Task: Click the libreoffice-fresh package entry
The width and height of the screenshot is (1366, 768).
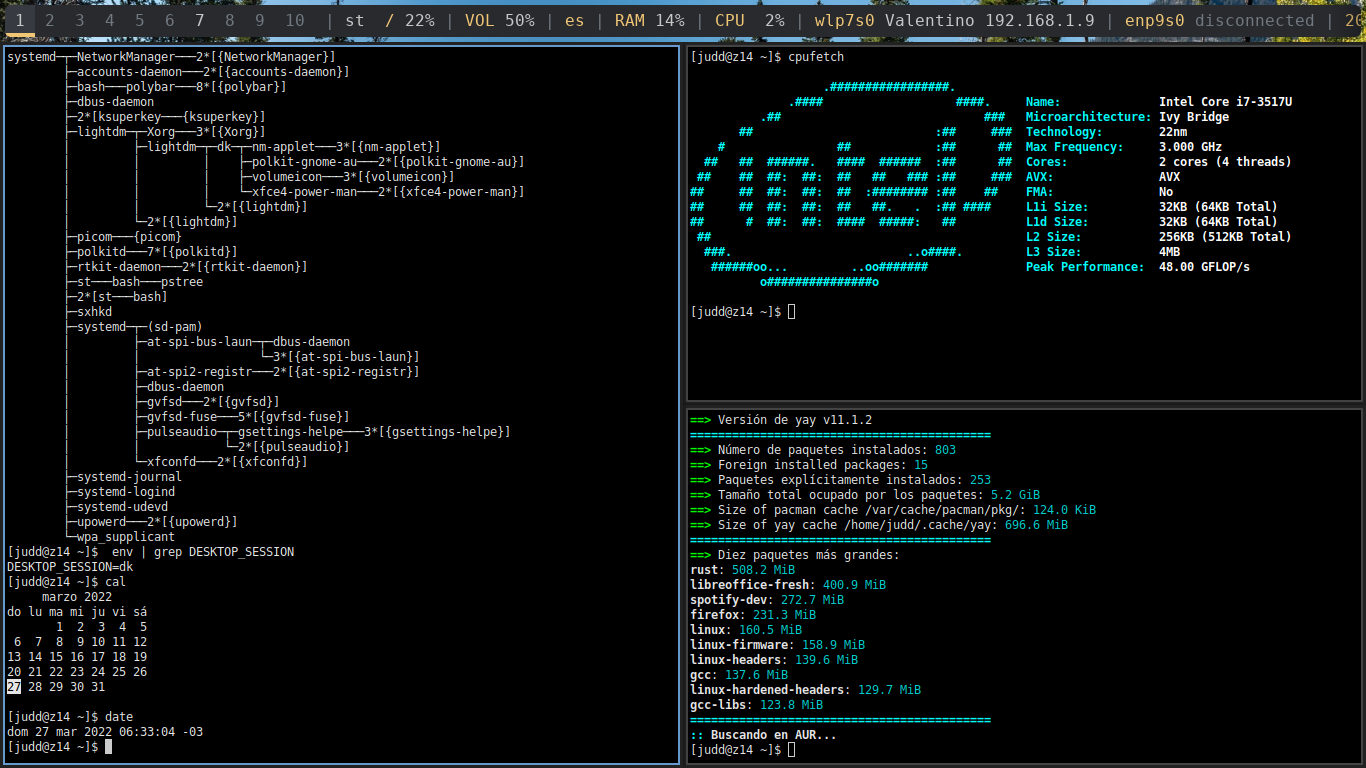Action: (788, 585)
